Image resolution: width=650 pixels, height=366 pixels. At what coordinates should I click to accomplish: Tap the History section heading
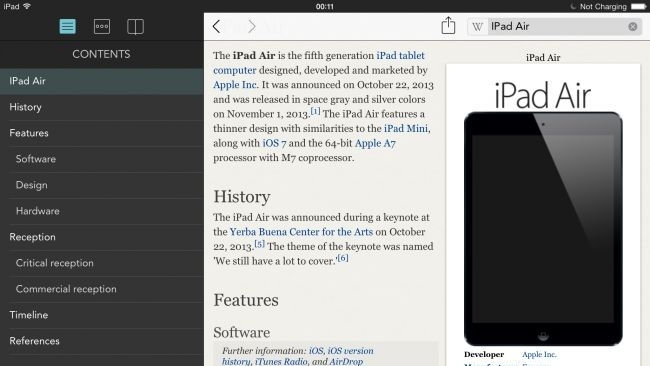tap(242, 197)
